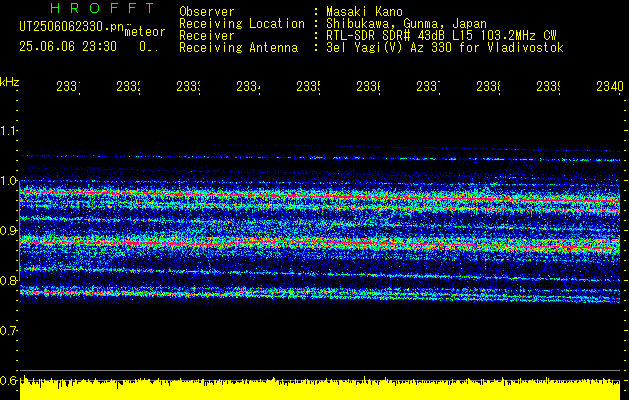Click the 1.0 kHz frequency axis label

[8, 181]
